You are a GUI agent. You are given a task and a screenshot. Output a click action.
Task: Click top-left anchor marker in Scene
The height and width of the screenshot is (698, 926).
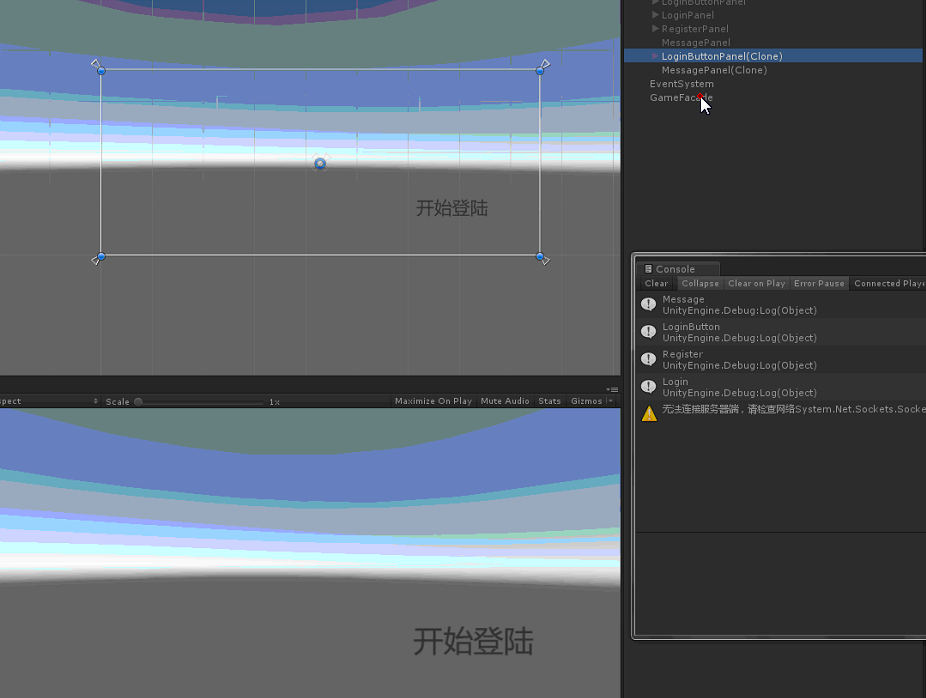click(x=94, y=63)
